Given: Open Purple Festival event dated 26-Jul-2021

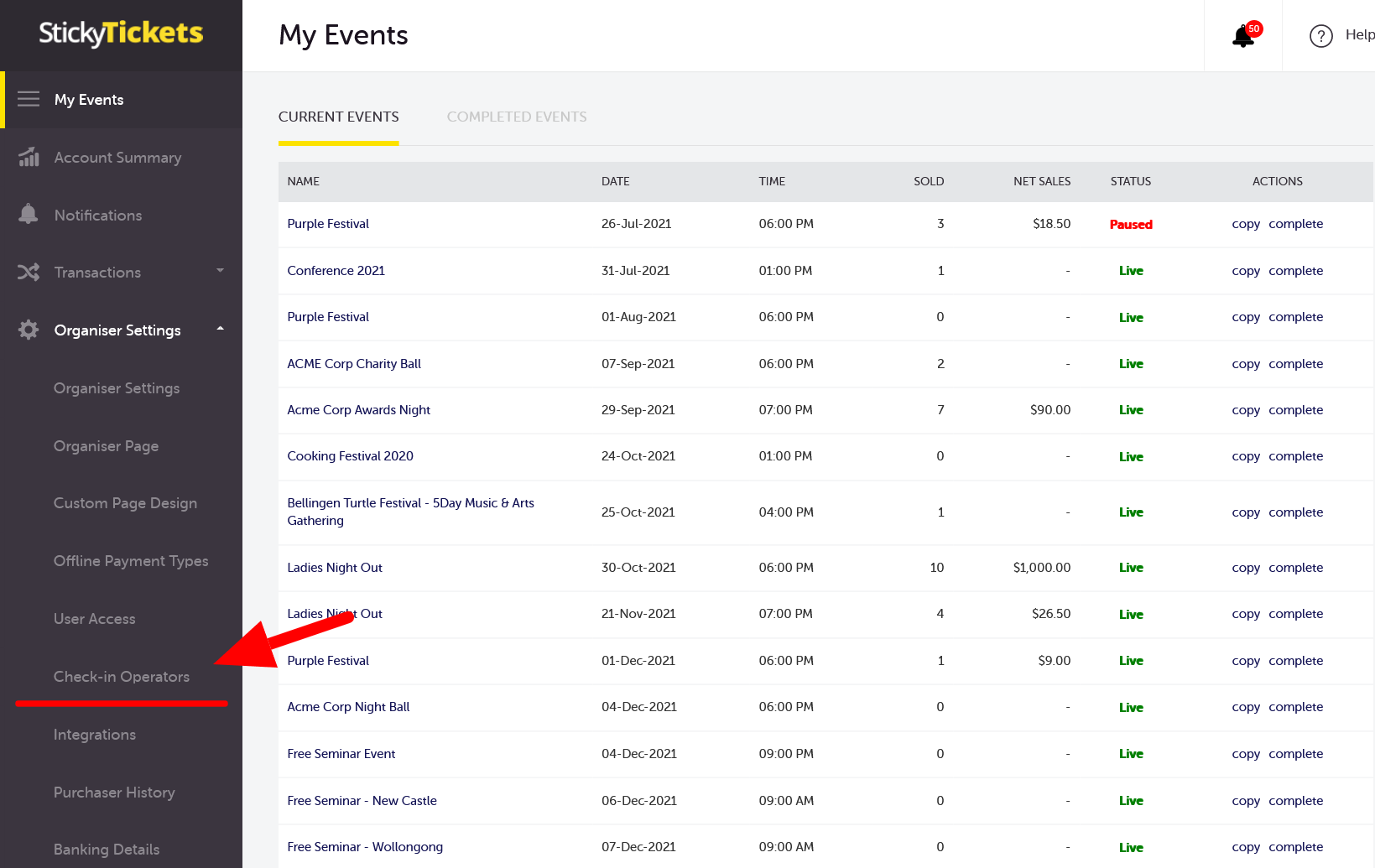Looking at the screenshot, I should 328,224.
